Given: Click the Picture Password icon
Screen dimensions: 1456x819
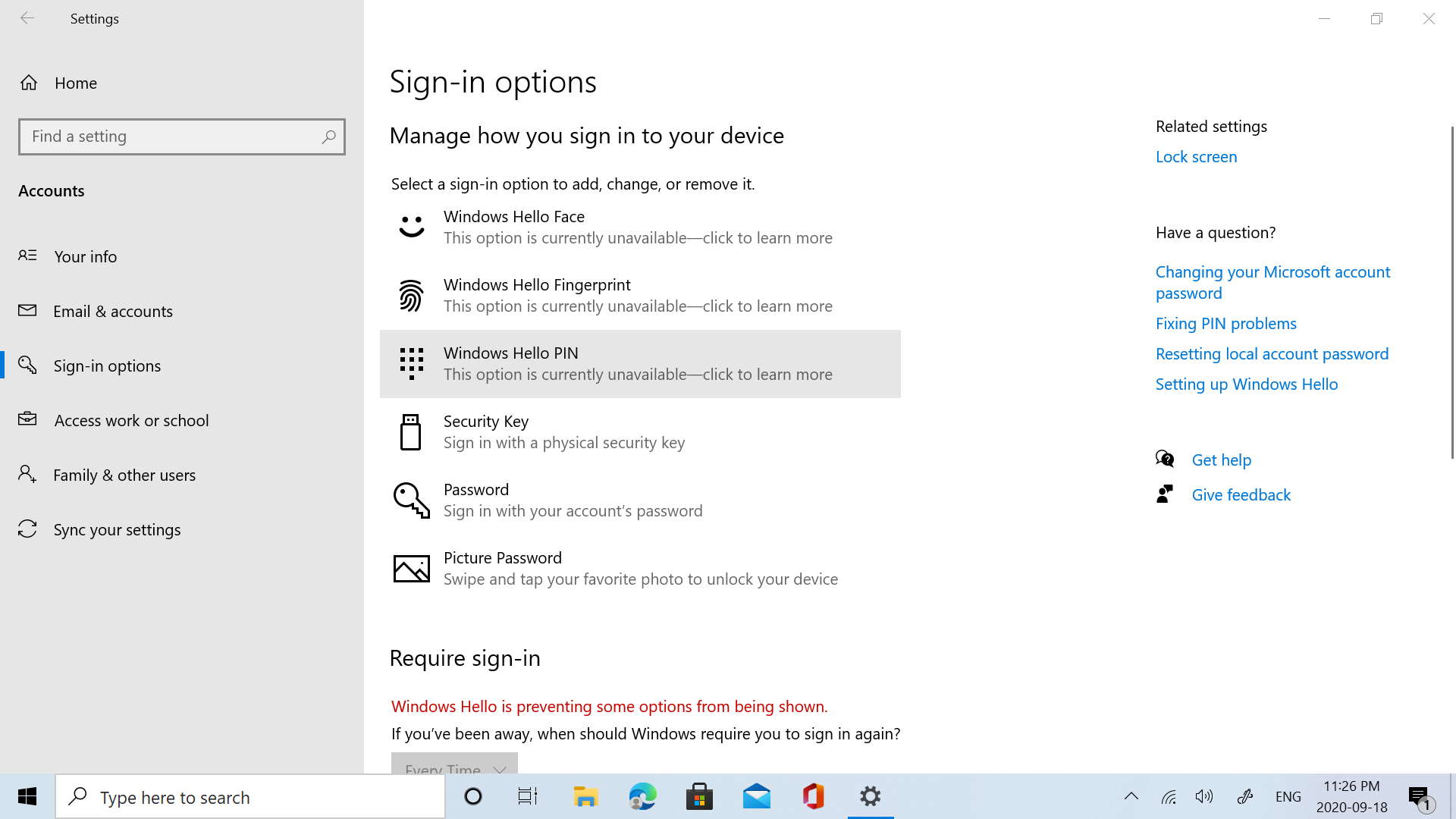Looking at the screenshot, I should pos(412,568).
